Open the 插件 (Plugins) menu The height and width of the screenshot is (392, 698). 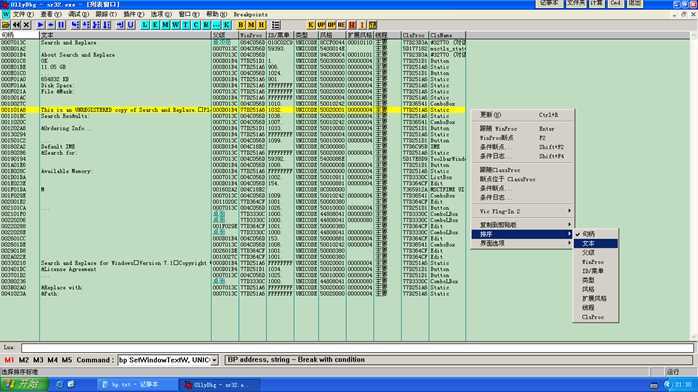(133, 15)
